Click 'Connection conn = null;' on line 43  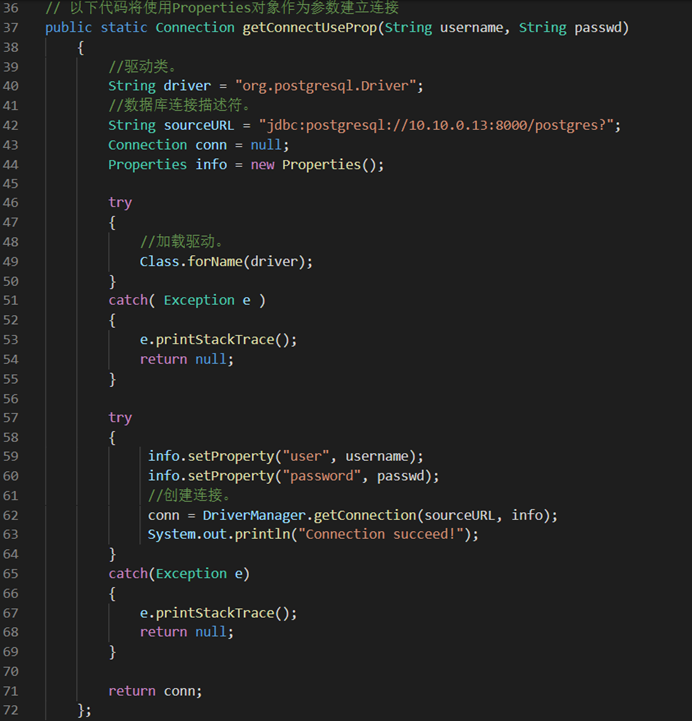pyautogui.click(x=199, y=145)
